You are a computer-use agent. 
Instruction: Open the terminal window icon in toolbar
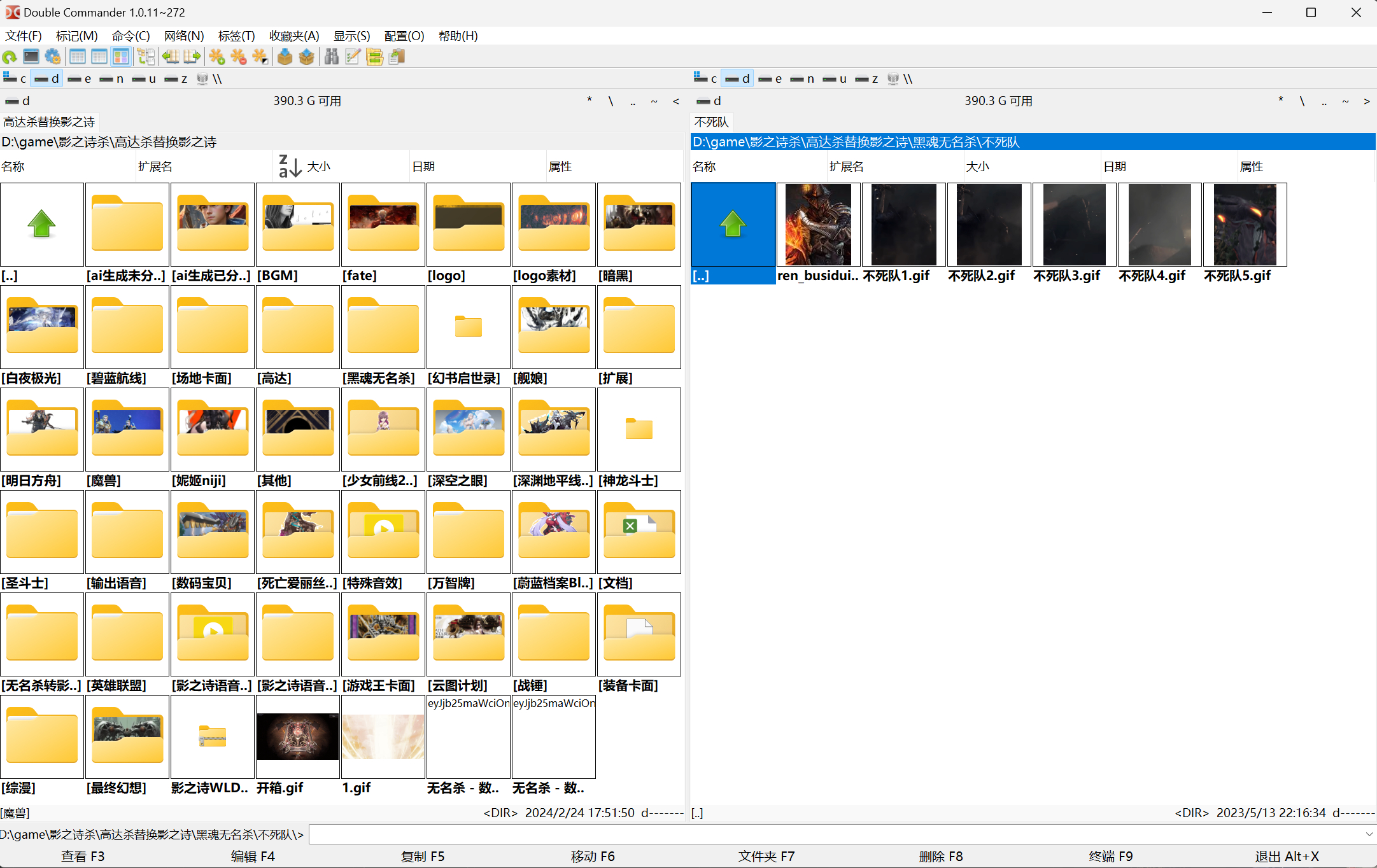click(31, 57)
